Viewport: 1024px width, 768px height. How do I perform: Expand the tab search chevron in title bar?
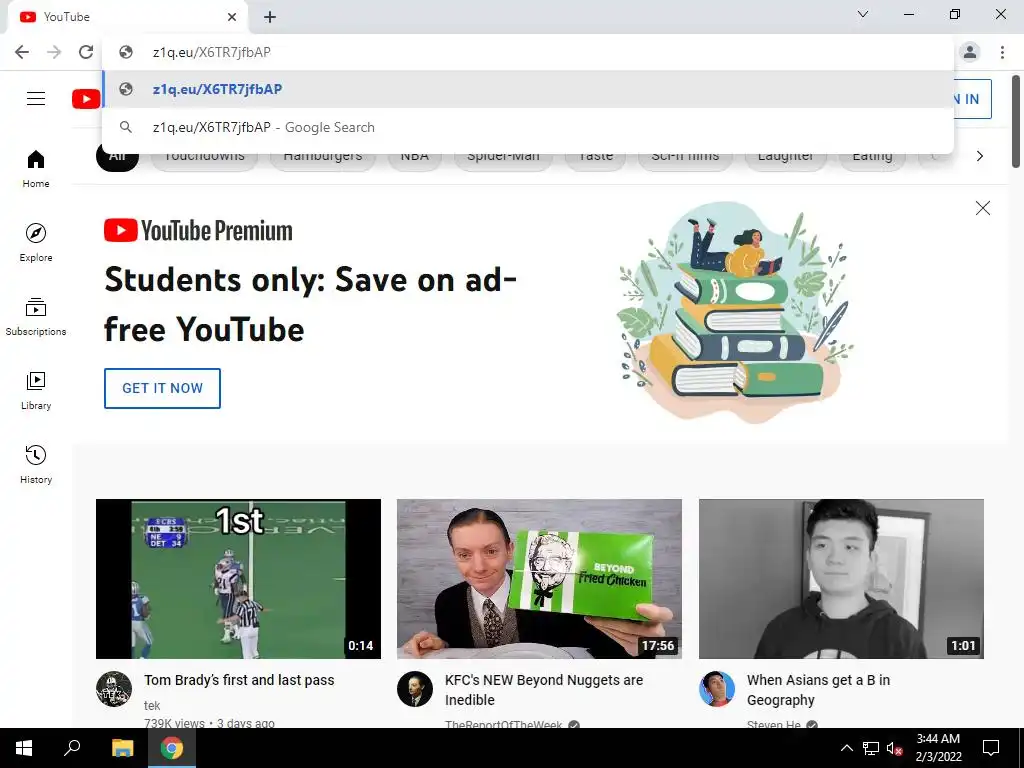pyautogui.click(x=863, y=14)
